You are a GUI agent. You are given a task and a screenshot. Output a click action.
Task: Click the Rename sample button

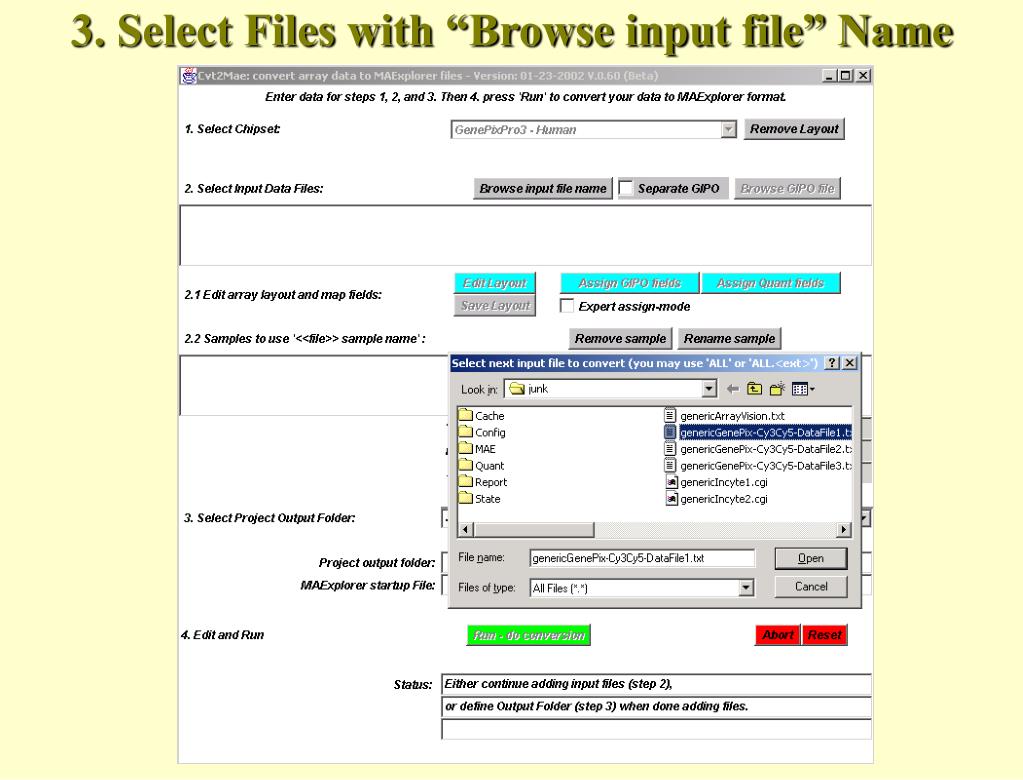coord(729,338)
